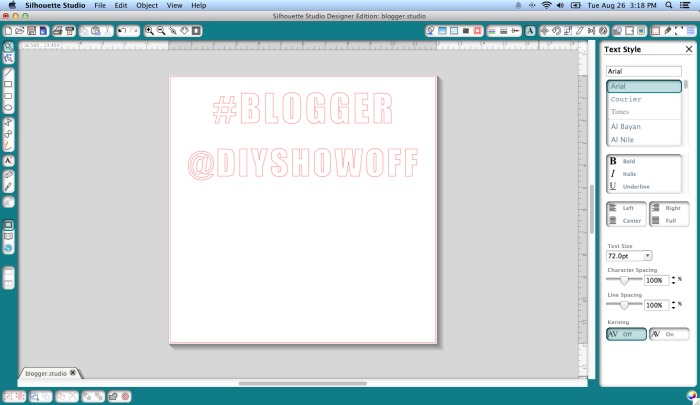Viewport: 700px width, 405px height.
Task: Choose the Eraser tool
Action: tap(9, 174)
